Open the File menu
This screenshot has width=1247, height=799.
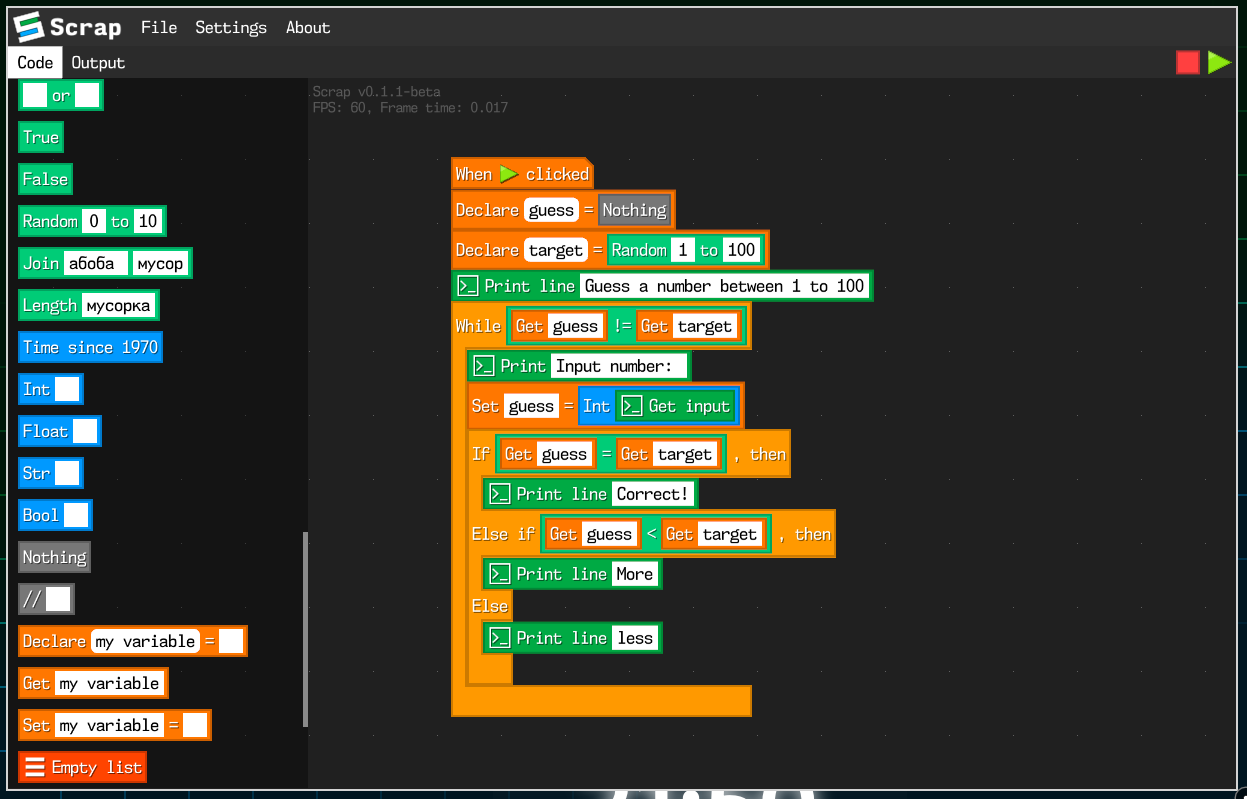coord(159,27)
